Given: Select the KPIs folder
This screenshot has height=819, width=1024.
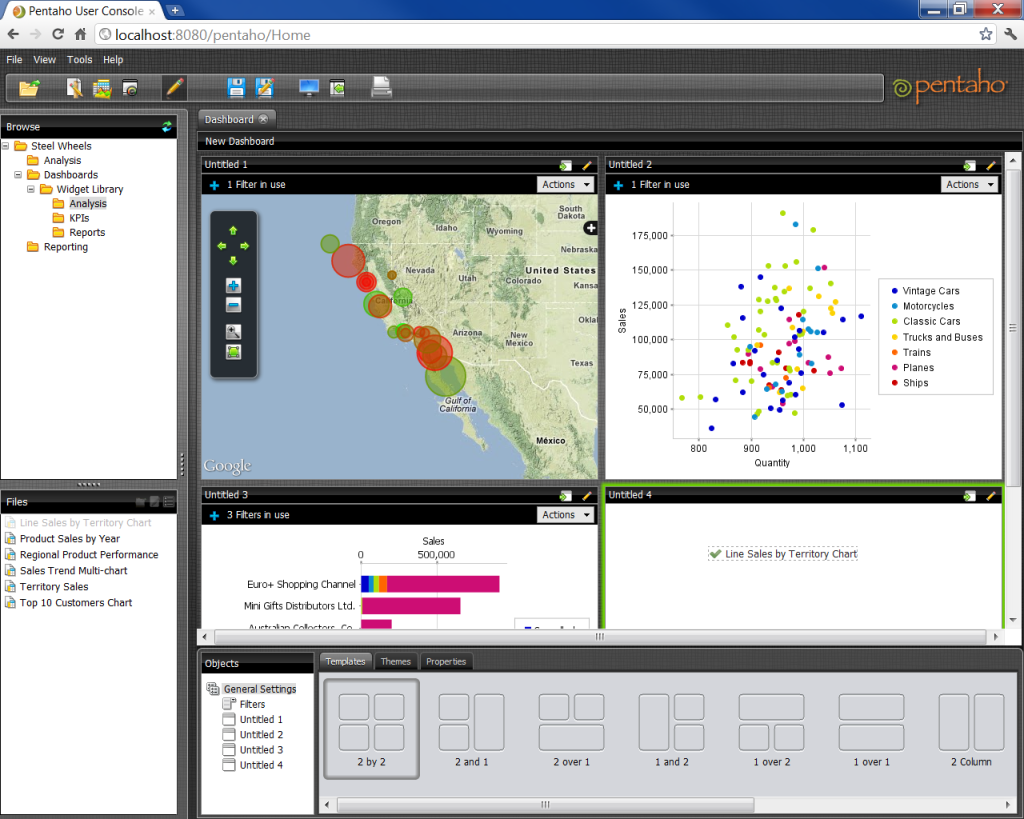Looking at the screenshot, I should click(79, 218).
